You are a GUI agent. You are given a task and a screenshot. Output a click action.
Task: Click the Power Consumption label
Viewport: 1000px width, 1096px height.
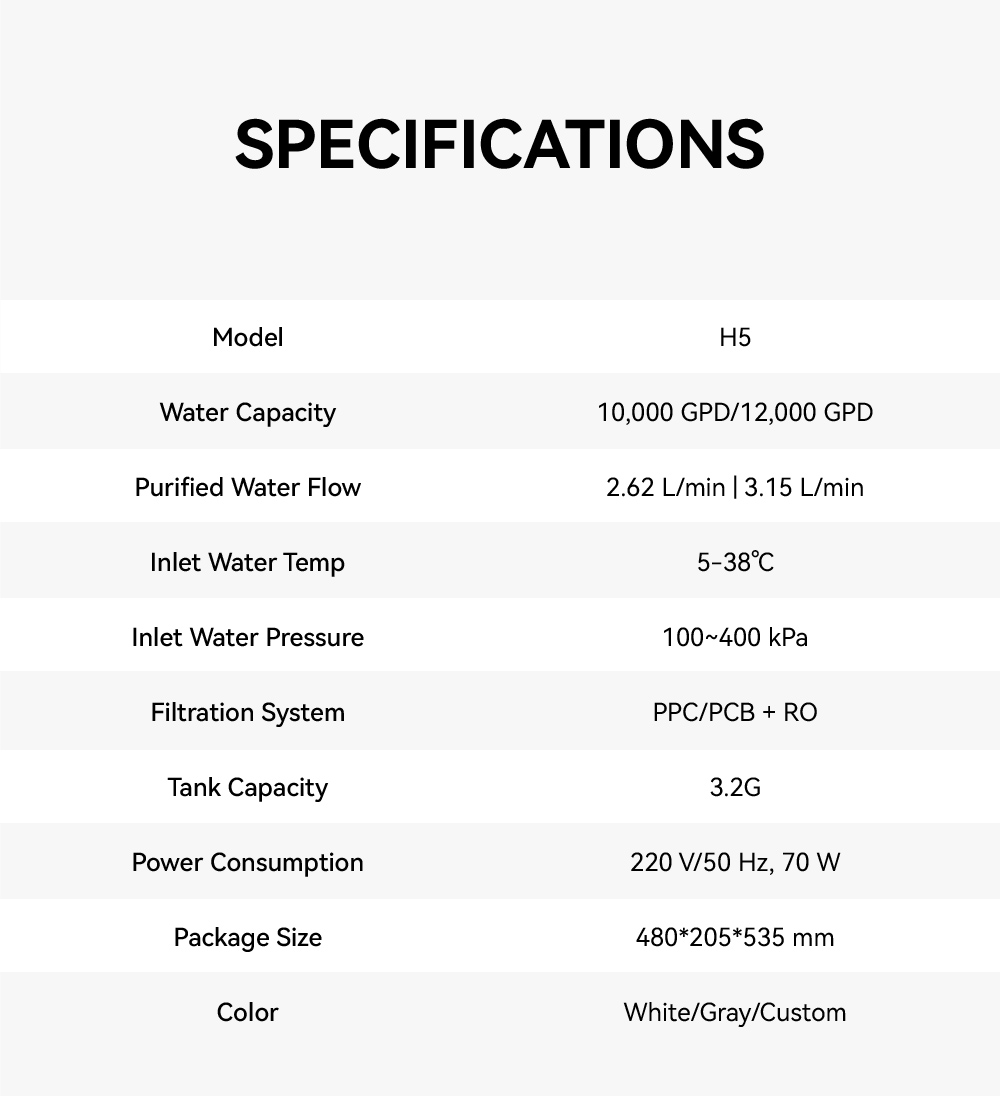(x=248, y=862)
